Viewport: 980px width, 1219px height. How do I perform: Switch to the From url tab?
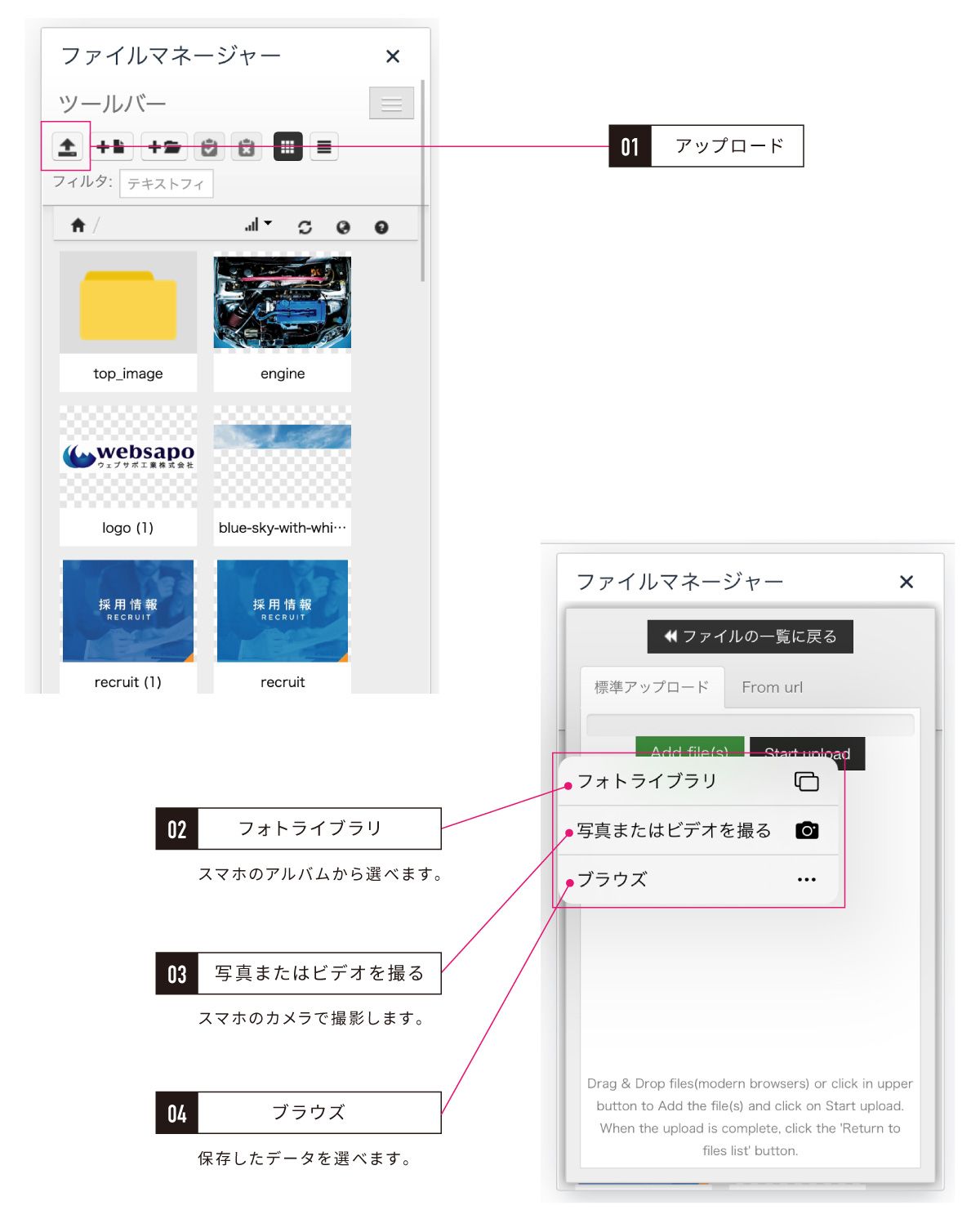point(771,687)
